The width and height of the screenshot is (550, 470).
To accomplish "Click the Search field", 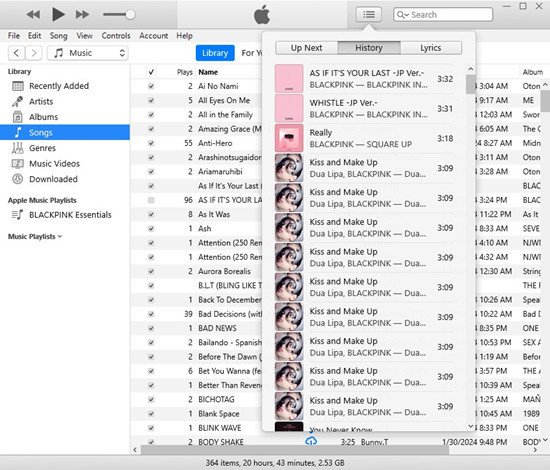I will [443, 15].
